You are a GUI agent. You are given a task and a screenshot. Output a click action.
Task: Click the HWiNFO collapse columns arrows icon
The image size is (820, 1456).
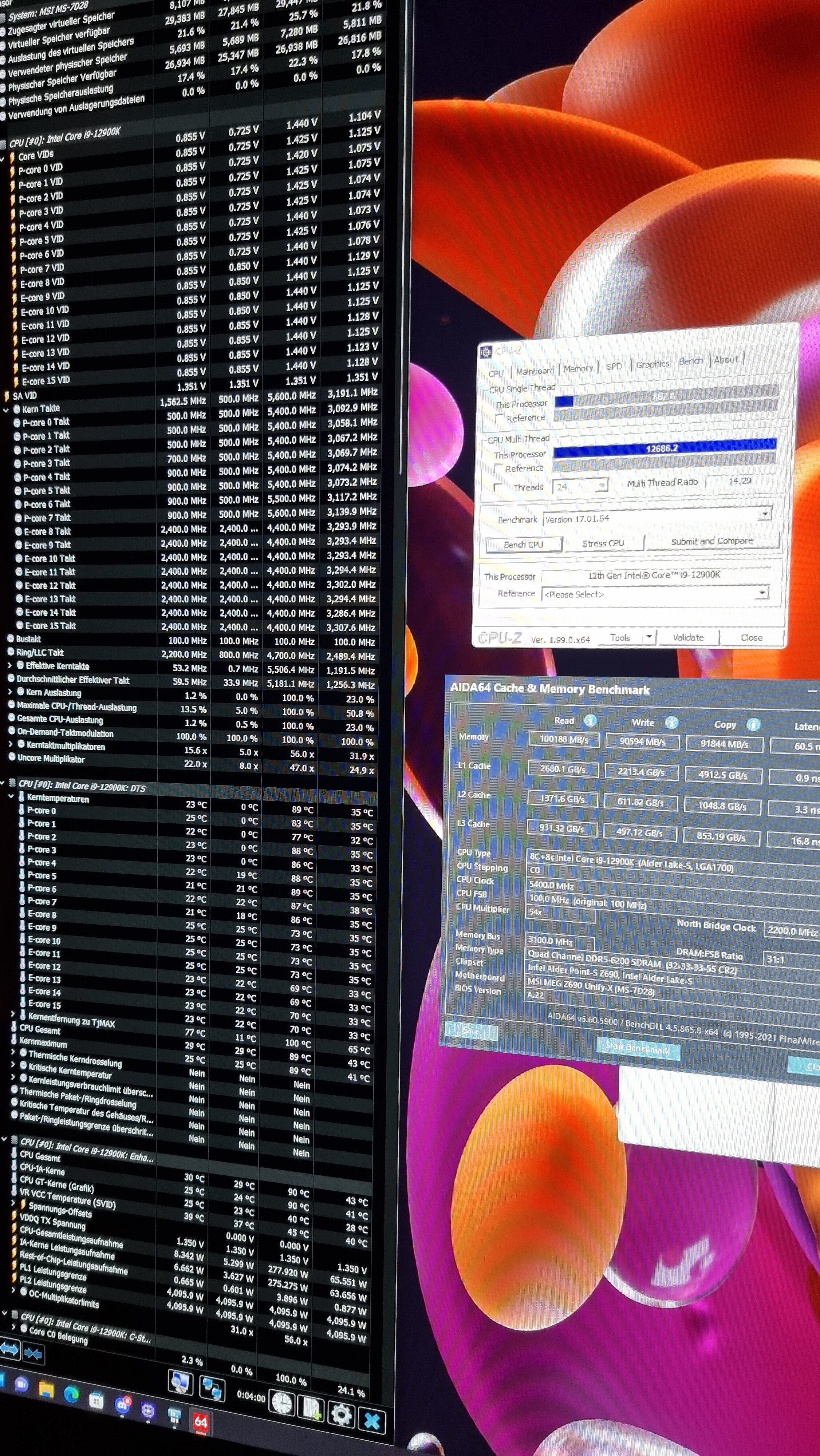(x=33, y=1354)
